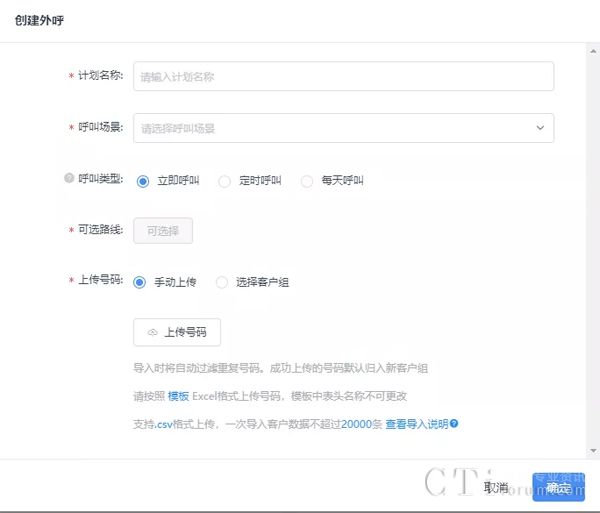Viewport: 600px width, 513px height.
Task: Click the help icon beside 呼叫类型
Action: [x=68, y=180]
